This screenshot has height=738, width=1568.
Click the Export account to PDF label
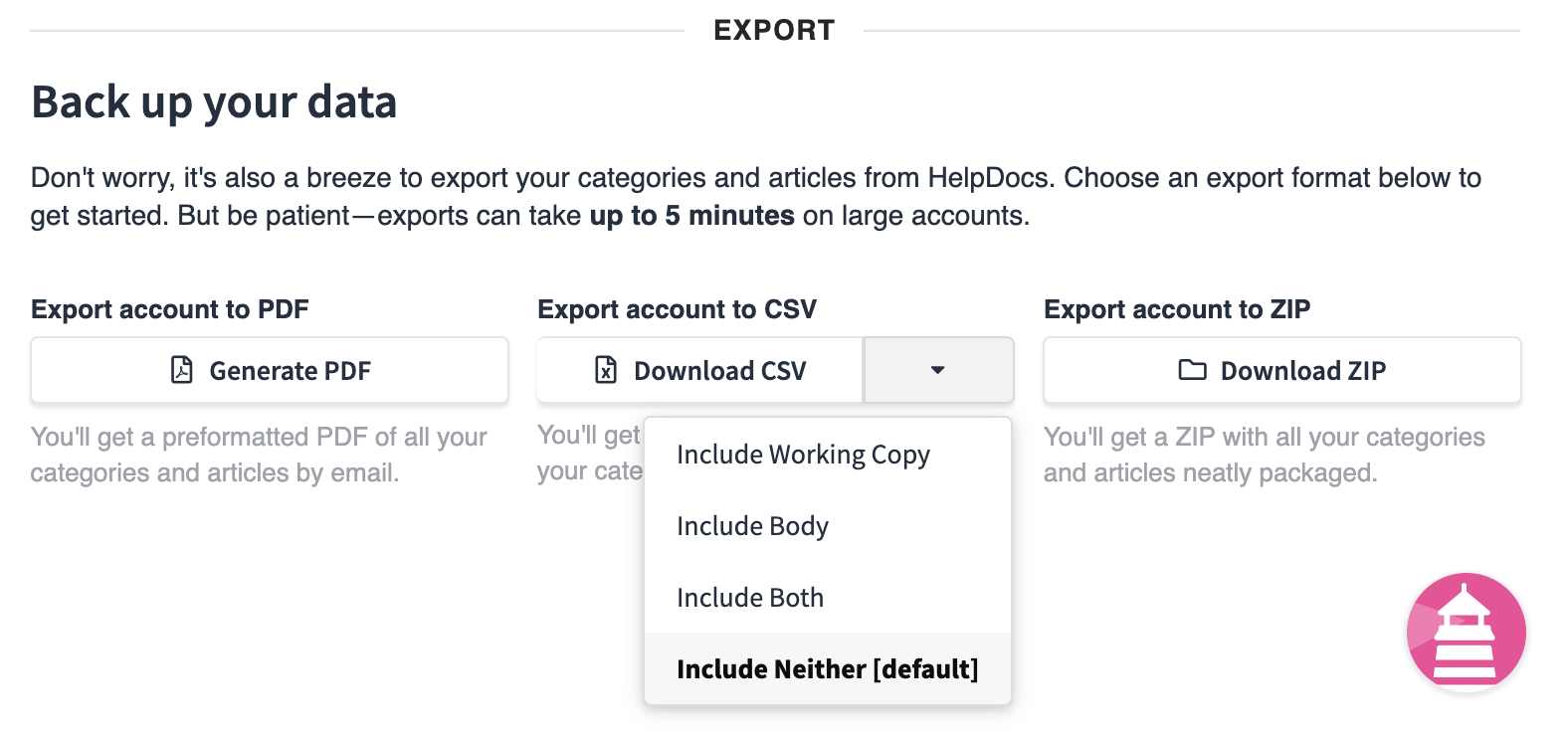tap(170, 309)
